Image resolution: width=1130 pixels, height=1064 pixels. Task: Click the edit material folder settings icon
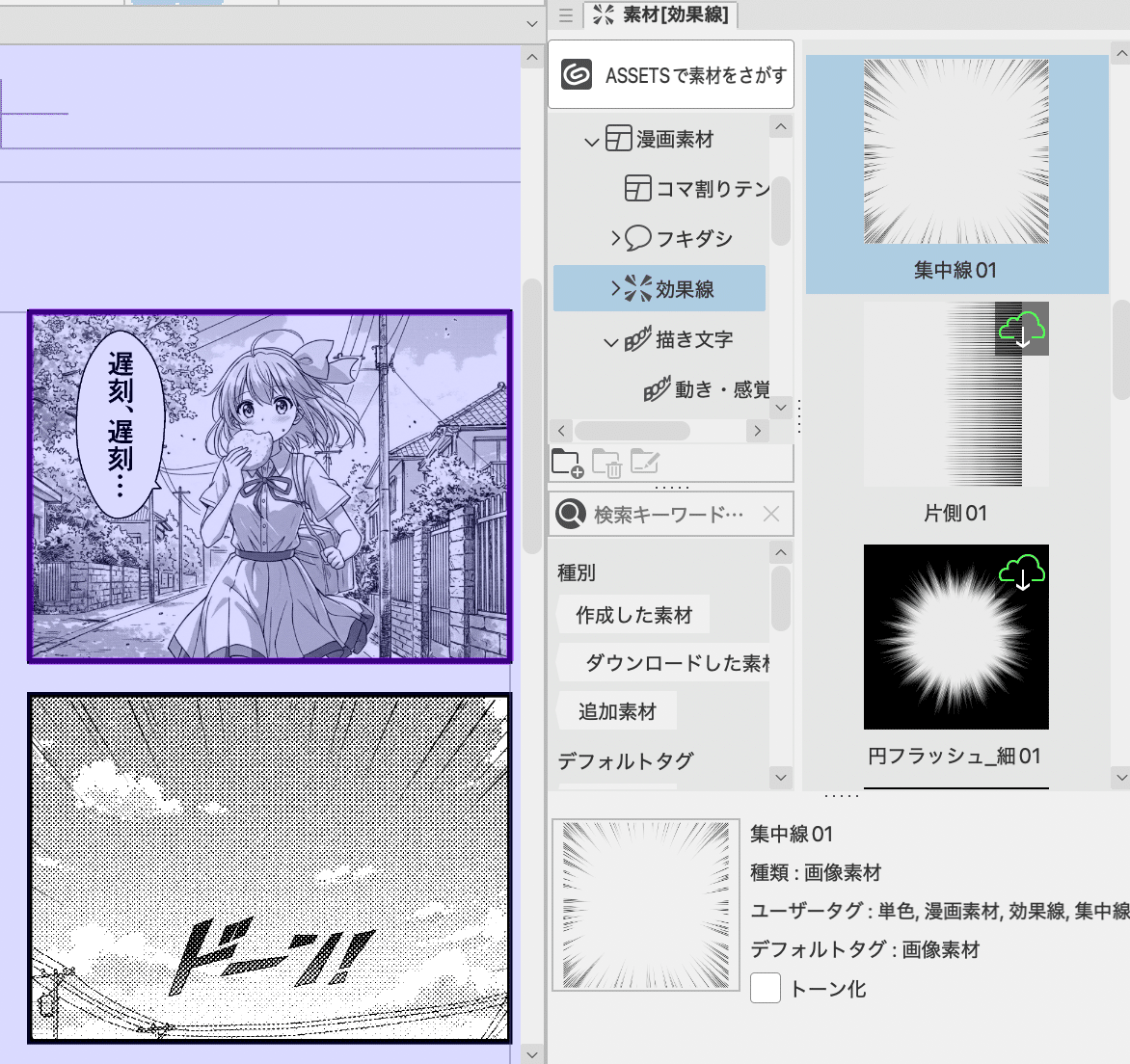pyautogui.click(x=644, y=463)
